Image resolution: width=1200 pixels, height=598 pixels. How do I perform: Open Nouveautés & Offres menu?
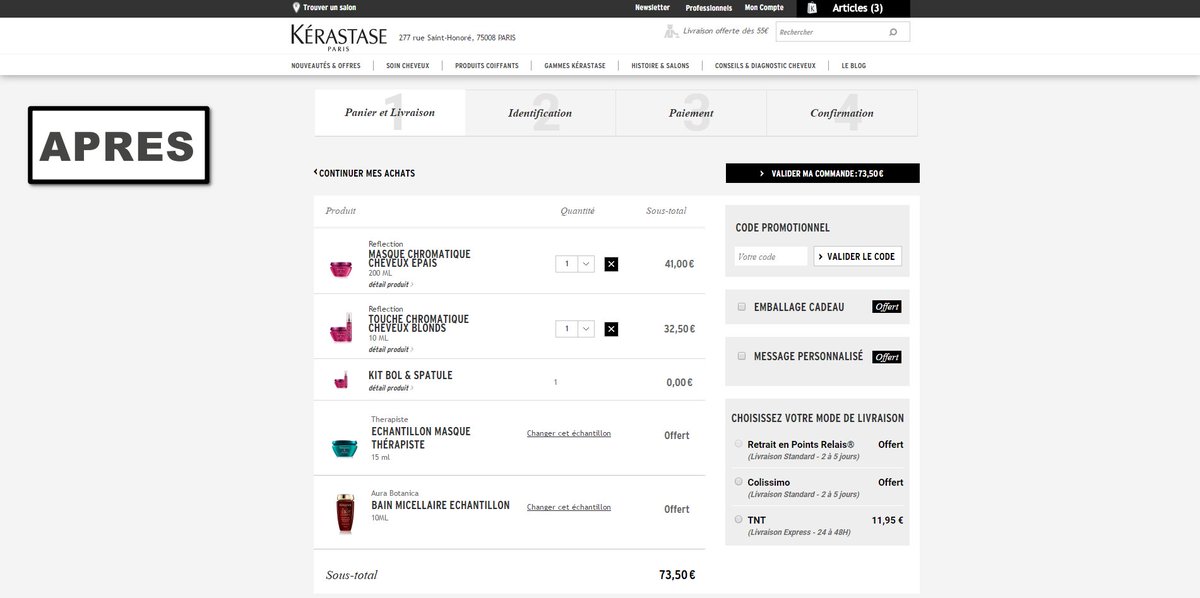point(326,66)
